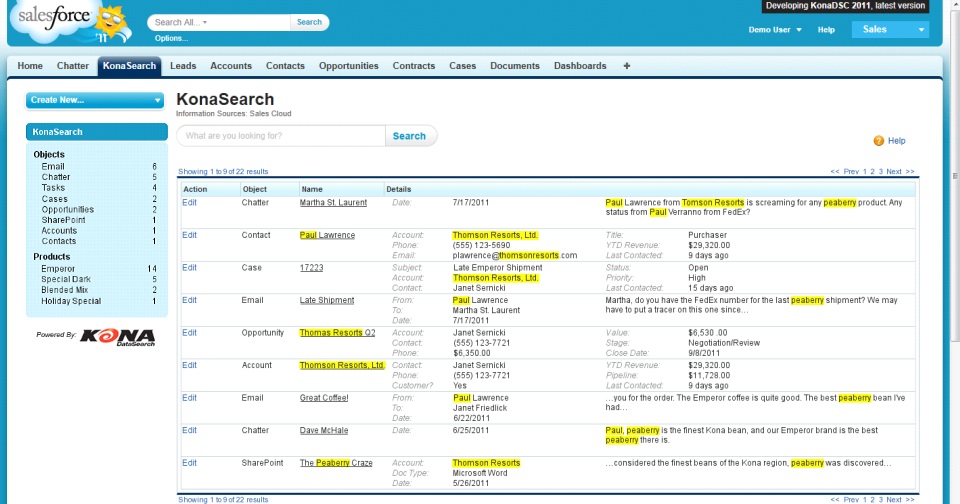
Task: Go to Next page at top
Action: pyautogui.click(x=894, y=171)
